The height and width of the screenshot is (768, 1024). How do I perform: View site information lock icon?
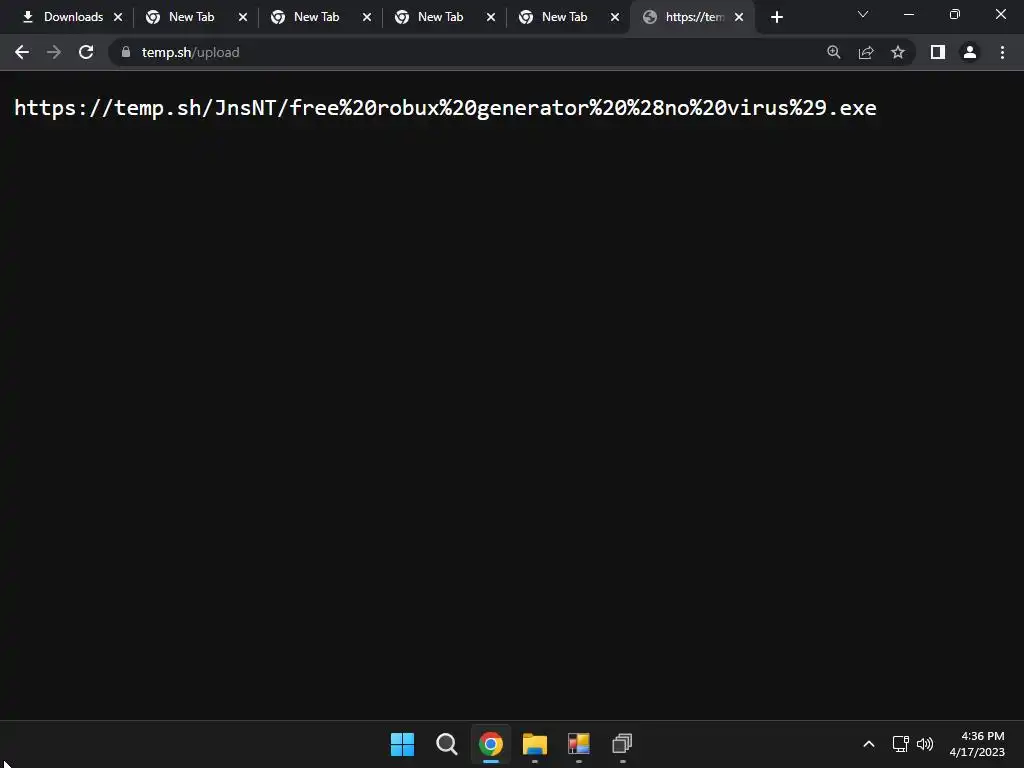[126, 52]
